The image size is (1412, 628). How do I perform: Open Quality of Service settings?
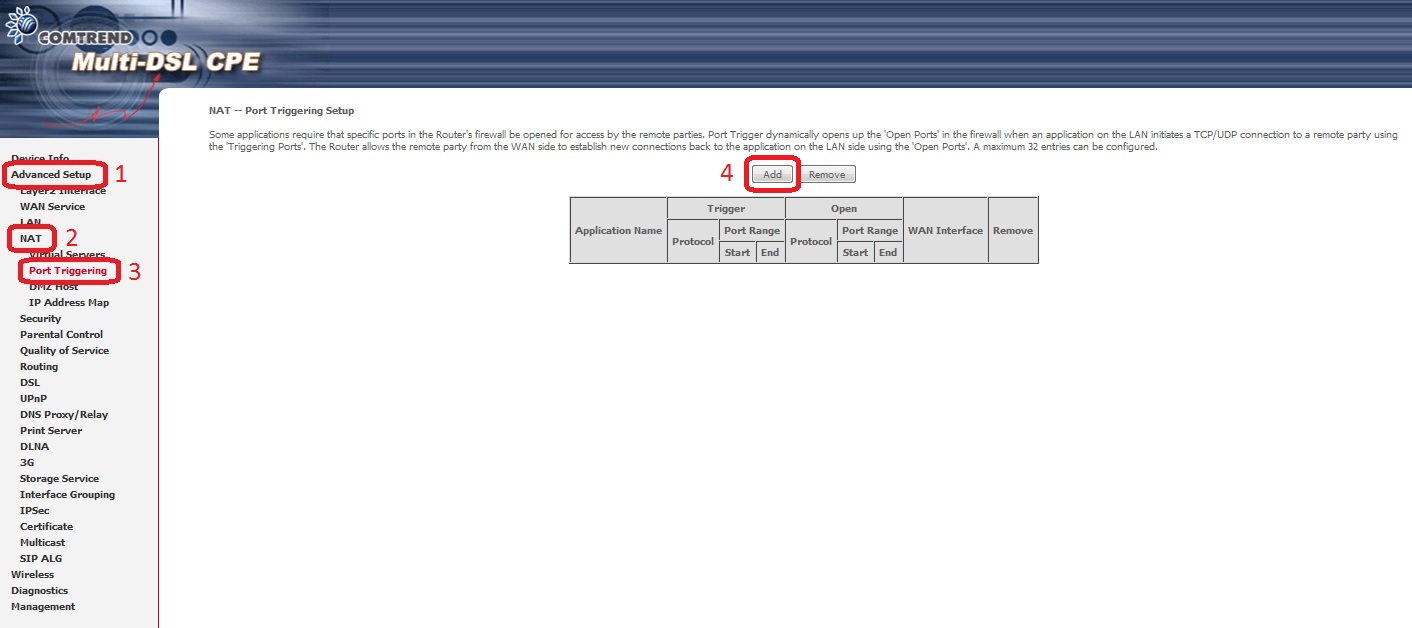(64, 351)
